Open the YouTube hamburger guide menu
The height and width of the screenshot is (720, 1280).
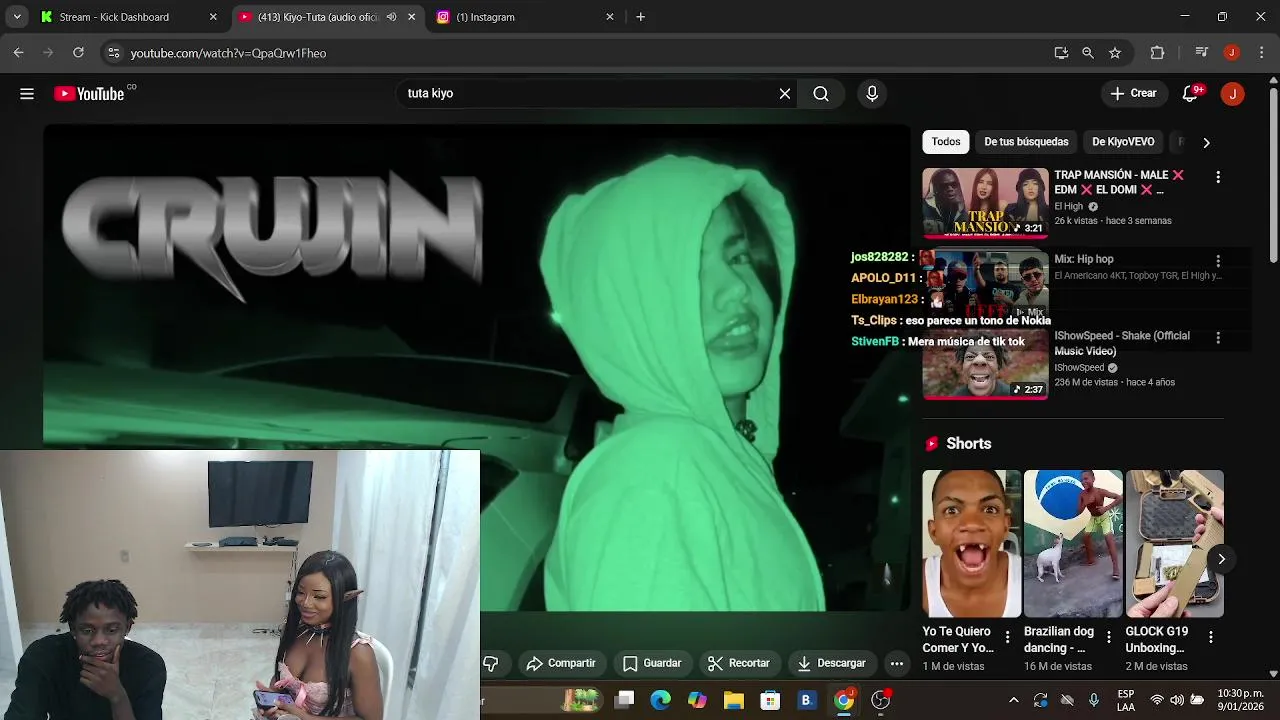click(x=27, y=94)
